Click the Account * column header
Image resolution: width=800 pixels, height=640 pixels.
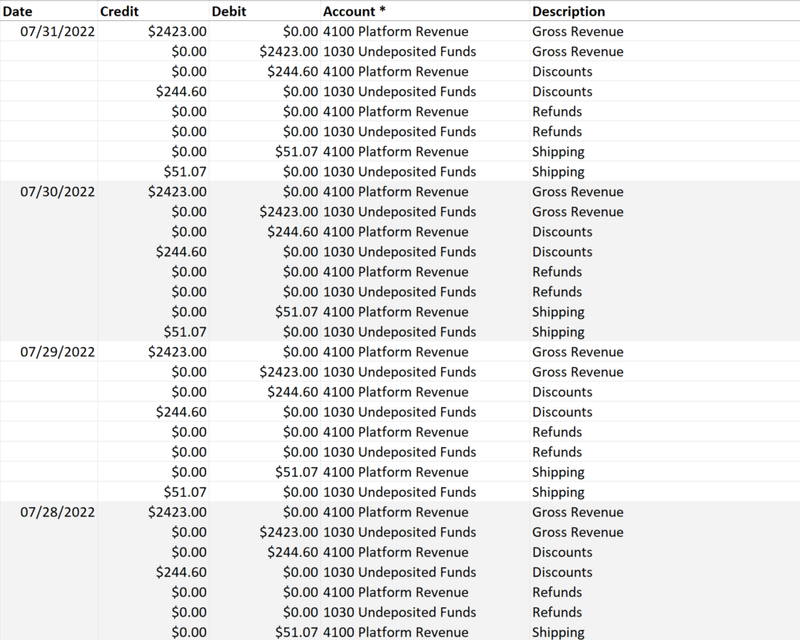coord(354,11)
